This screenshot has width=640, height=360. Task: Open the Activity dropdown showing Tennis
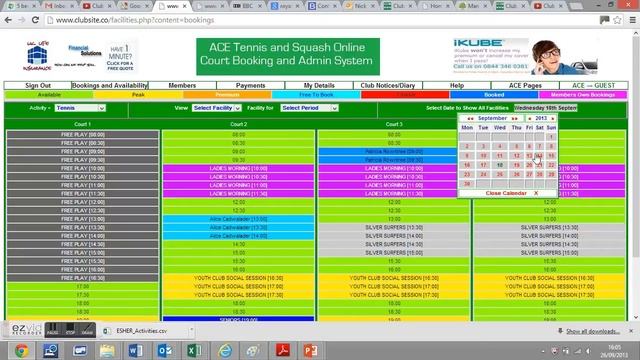coord(80,108)
